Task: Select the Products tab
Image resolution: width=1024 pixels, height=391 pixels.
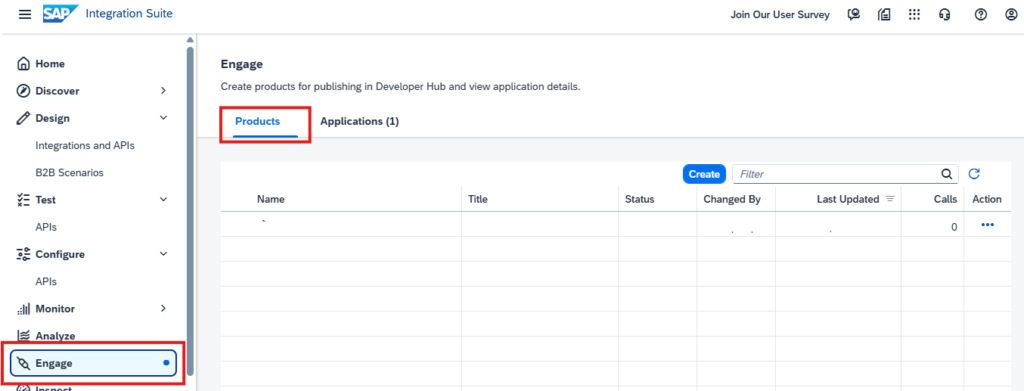Action: 257,121
